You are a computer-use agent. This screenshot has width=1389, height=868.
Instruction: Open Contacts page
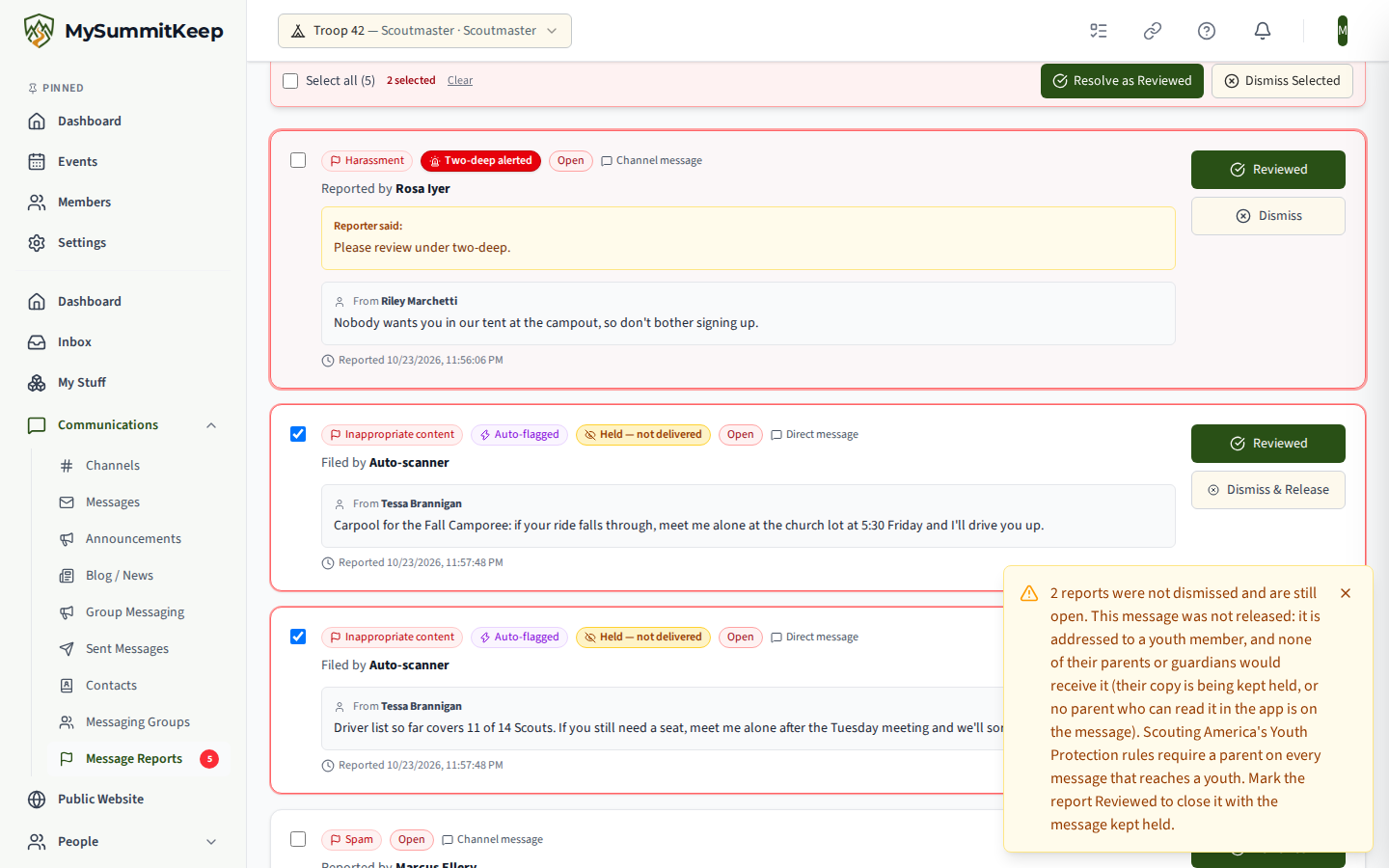point(138,686)
